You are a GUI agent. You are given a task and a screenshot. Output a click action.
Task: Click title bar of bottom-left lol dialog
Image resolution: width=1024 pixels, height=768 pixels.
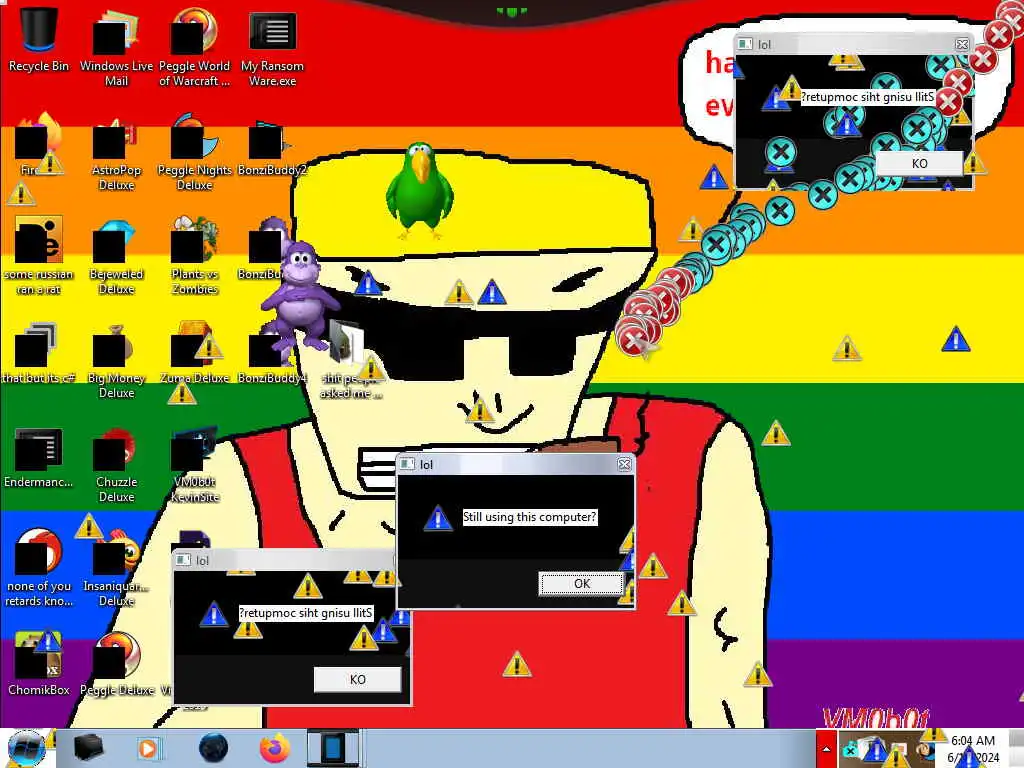tap(284, 560)
